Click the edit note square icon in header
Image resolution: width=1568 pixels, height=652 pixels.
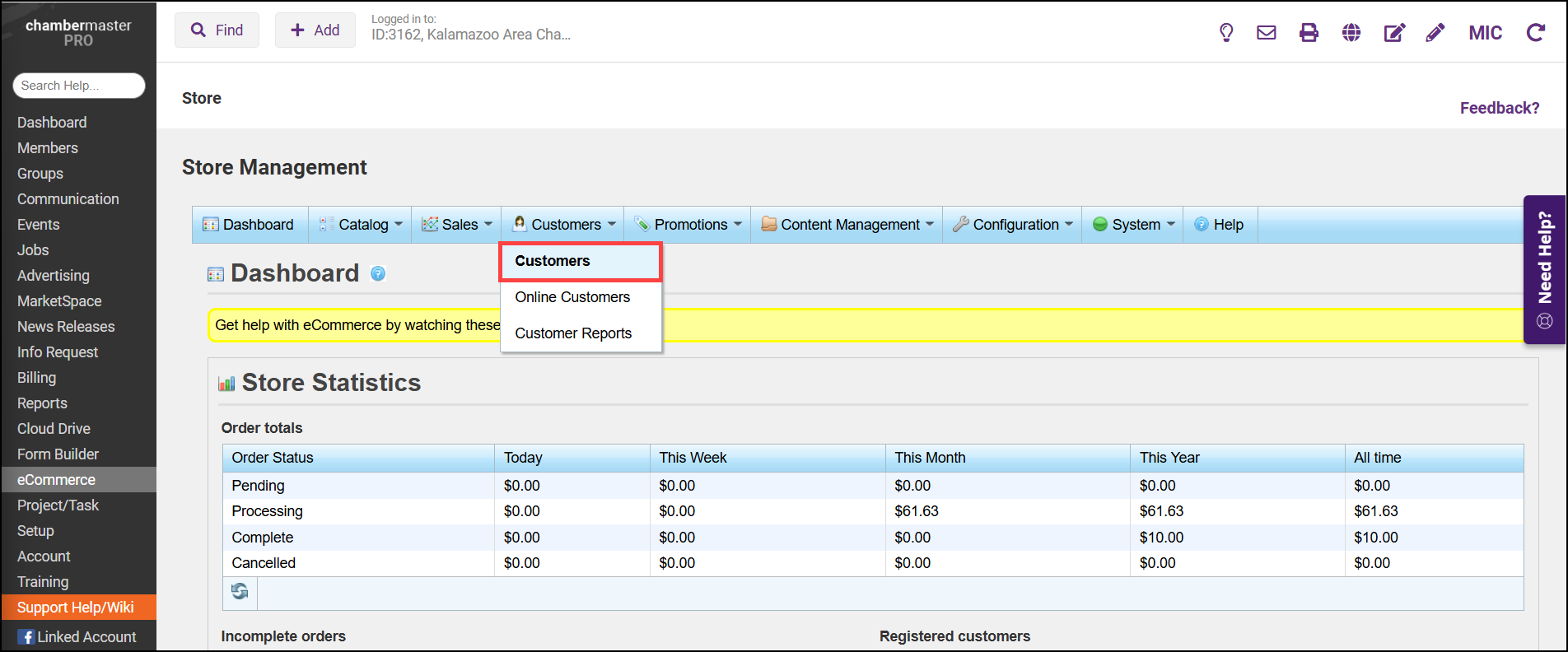[x=1394, y=33]
